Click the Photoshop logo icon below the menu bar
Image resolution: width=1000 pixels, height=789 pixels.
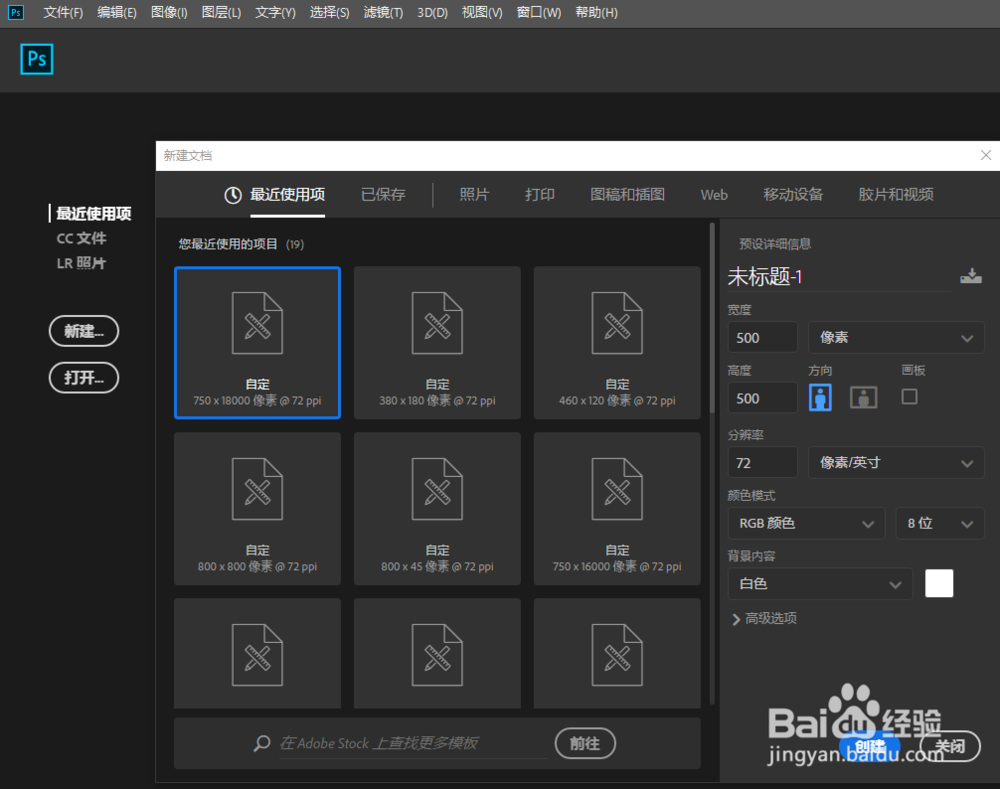point(36,59)
